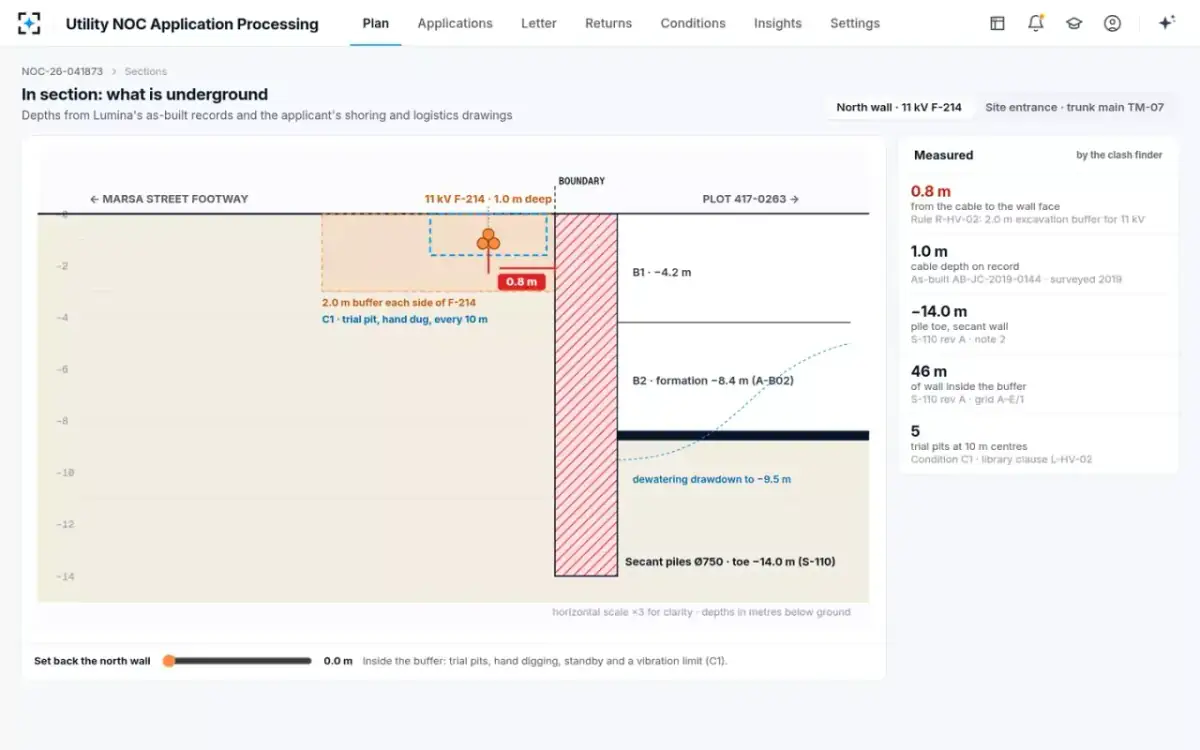Open the Returns tab
This screenshot has height=750, width=1200.
[x=609, y=23]
